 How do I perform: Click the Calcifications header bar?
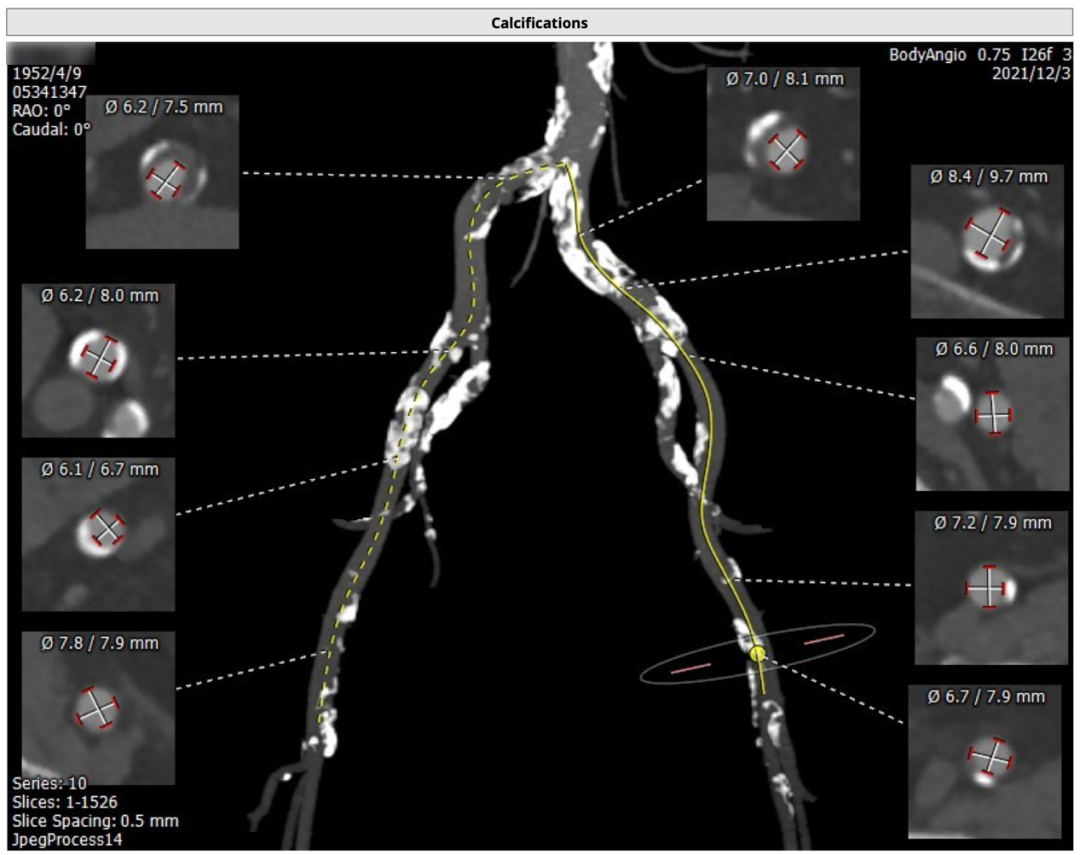(539, 22)
